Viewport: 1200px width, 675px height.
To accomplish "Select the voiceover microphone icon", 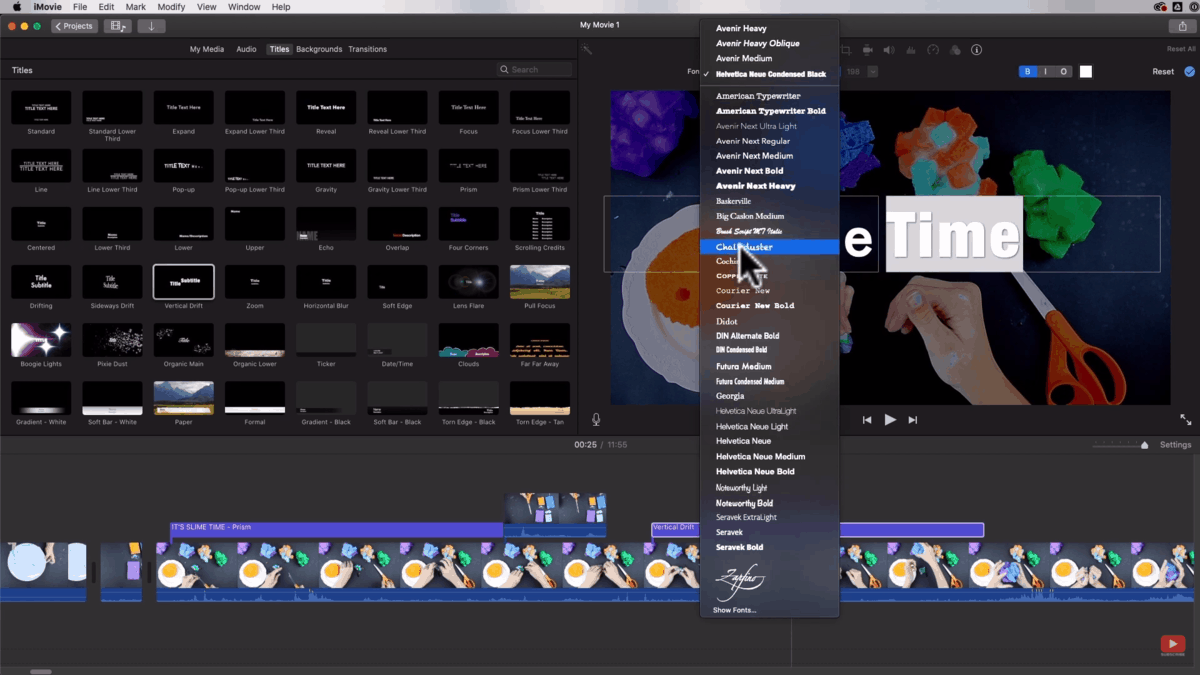I will click(x=596, y=419).
